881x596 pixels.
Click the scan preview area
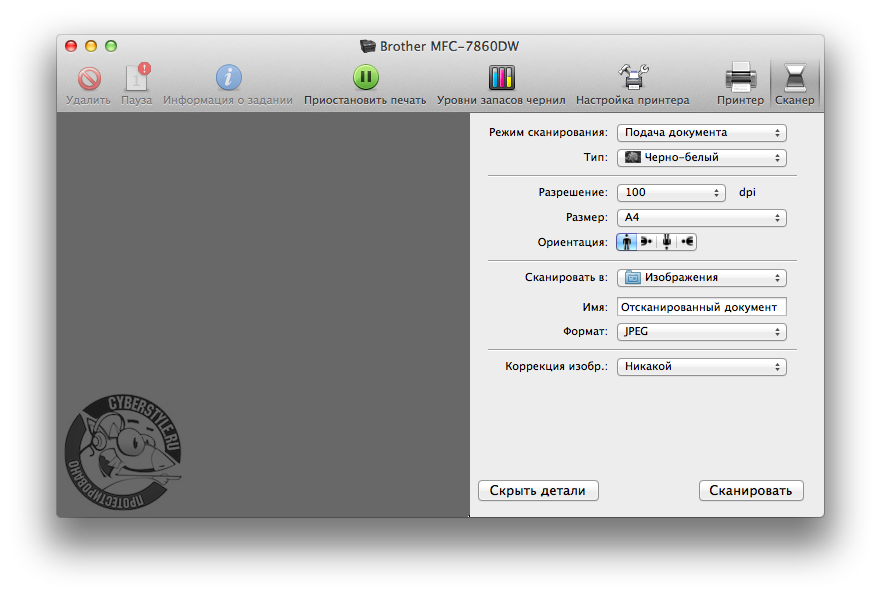click(263, 315)
